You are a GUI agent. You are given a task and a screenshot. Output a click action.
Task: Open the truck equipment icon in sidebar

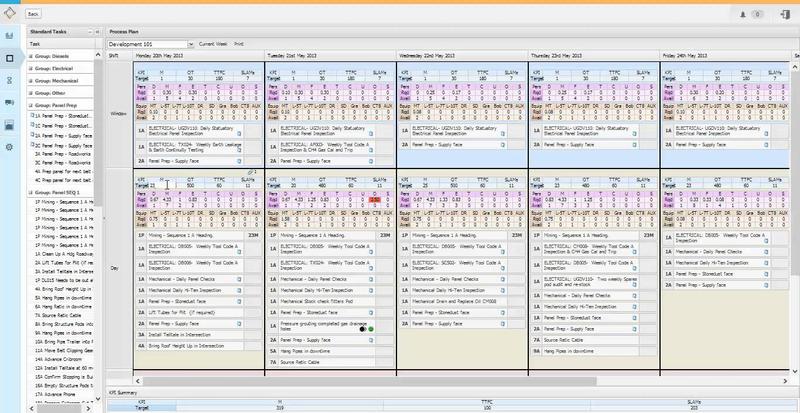pos(9,103)
